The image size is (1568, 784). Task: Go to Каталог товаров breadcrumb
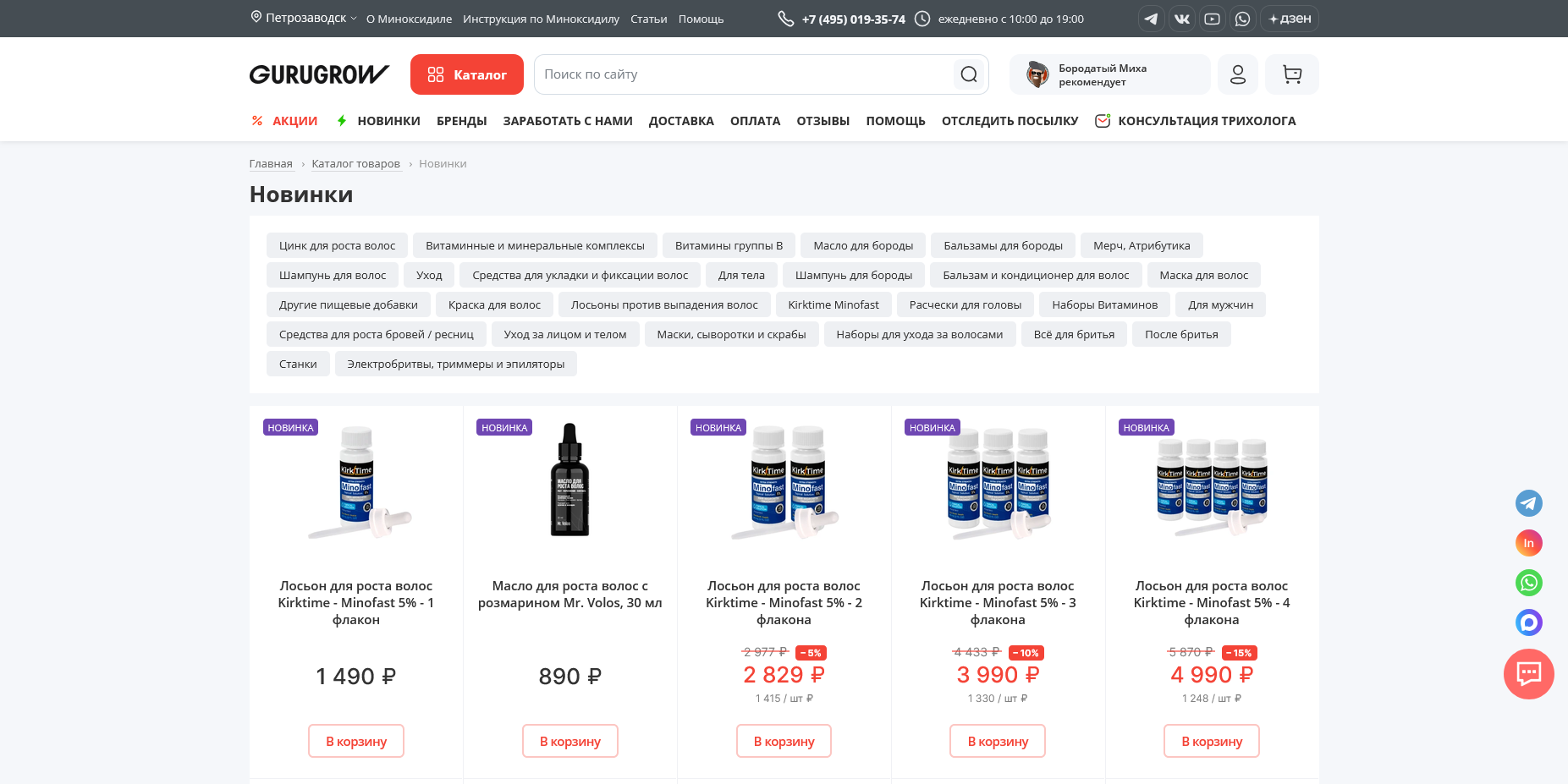[x=356, y=164]
